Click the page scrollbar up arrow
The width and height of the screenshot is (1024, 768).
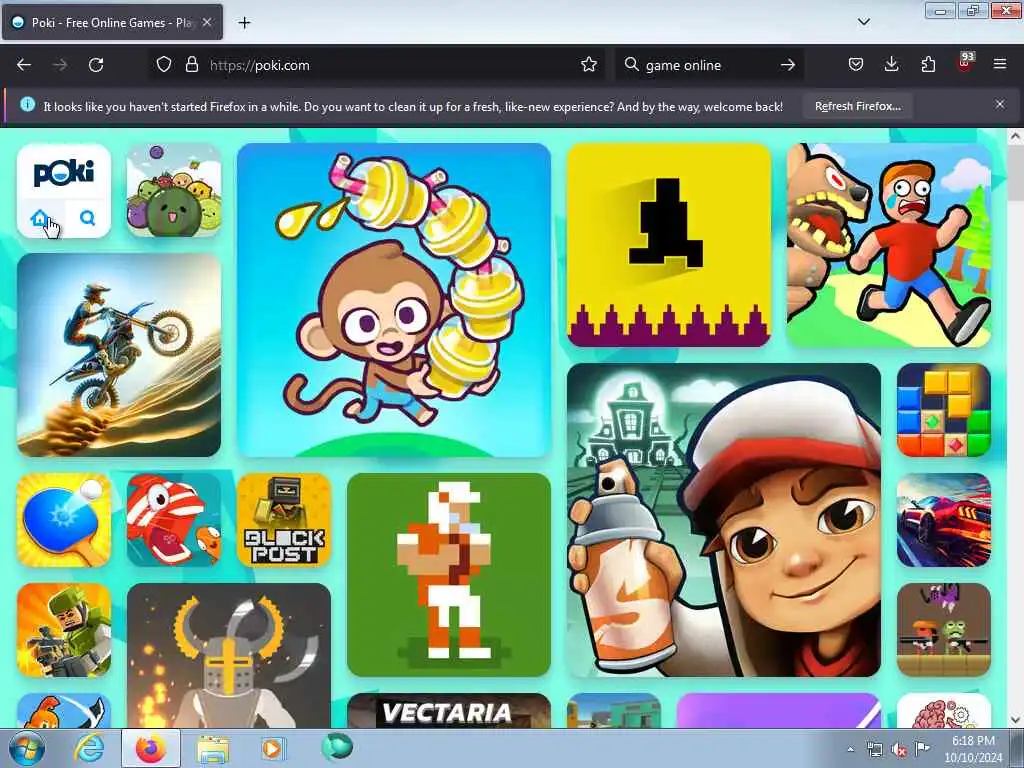(1015, 137)
